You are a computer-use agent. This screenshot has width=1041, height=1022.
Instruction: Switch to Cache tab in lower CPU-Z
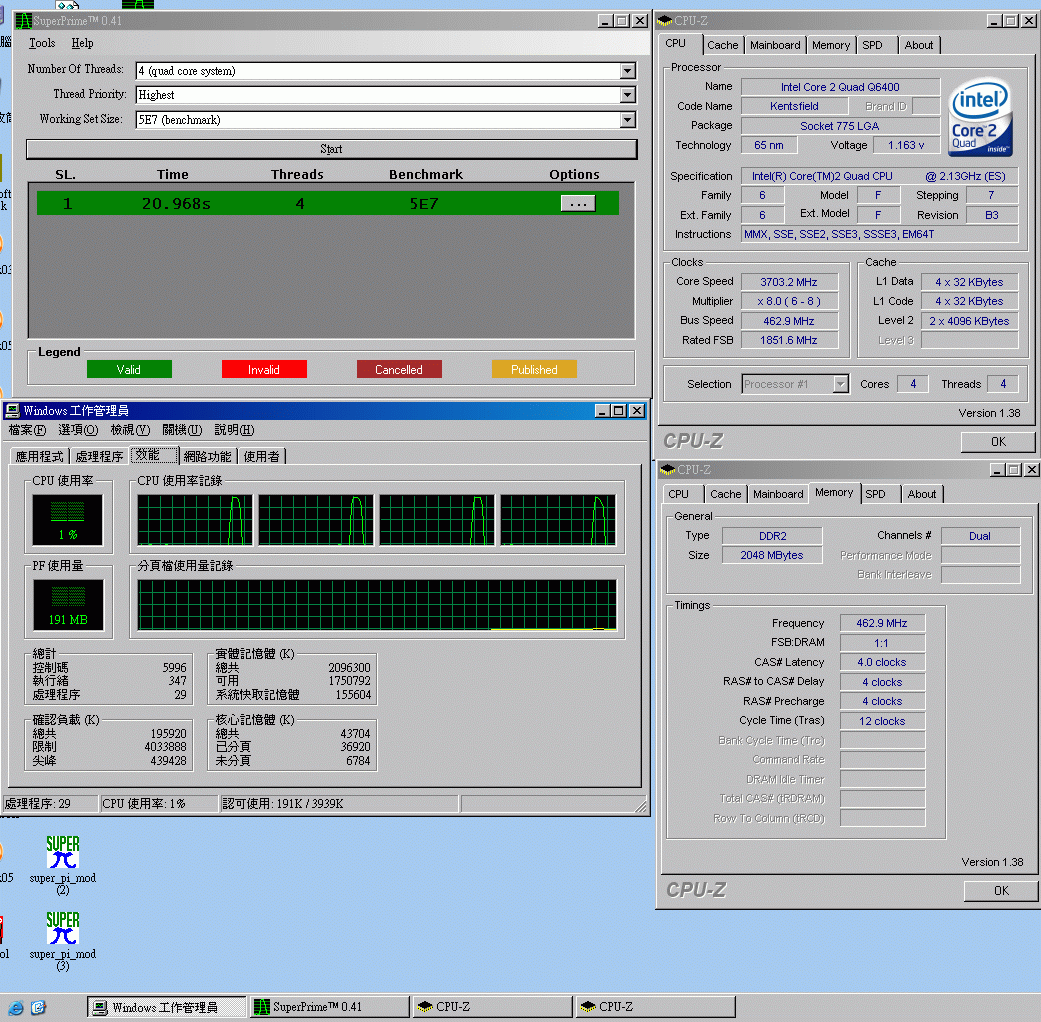[725, 494]
